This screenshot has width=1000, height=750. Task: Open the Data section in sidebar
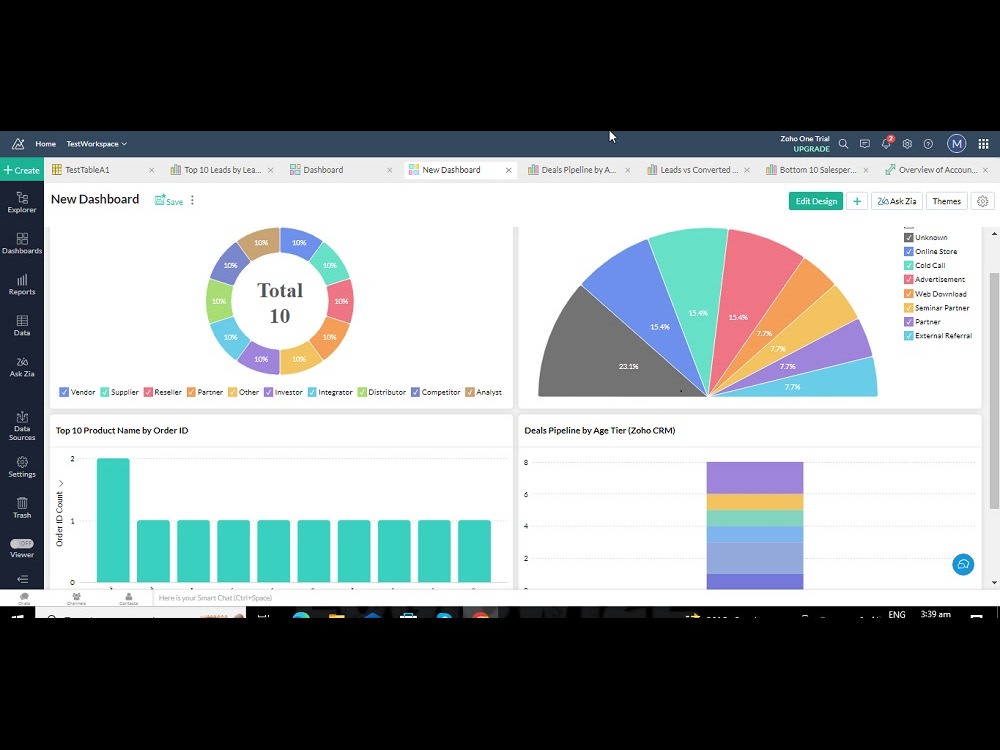[22, 325]
